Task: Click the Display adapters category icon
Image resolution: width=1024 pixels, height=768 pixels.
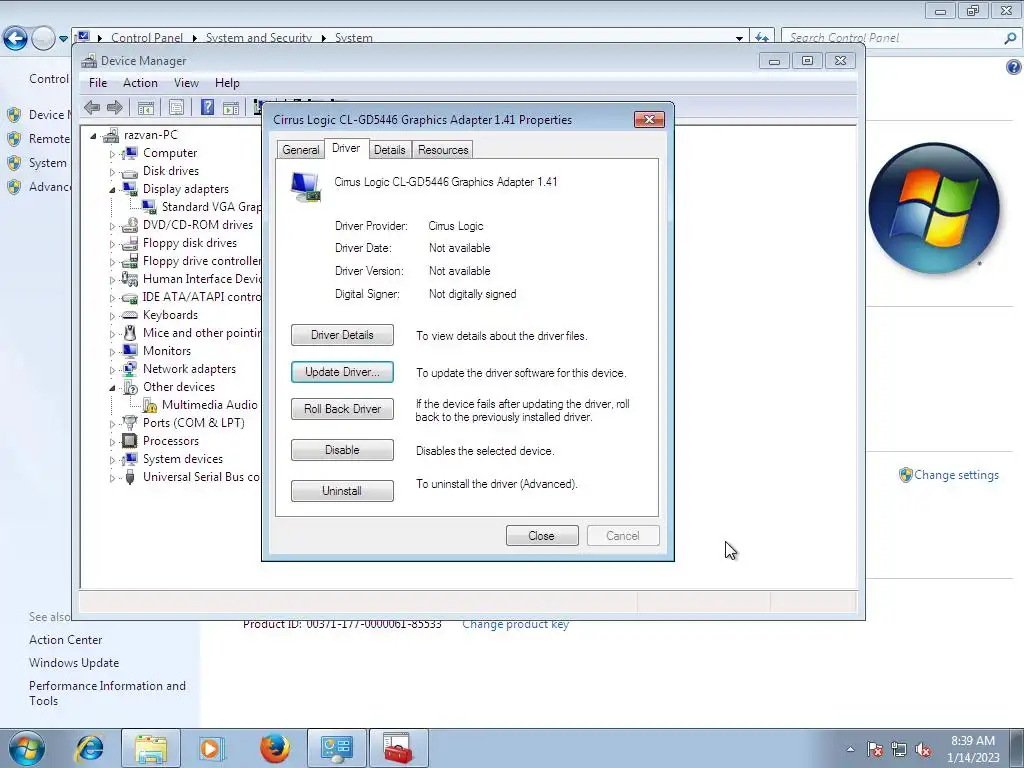Action: coord(130,189)
